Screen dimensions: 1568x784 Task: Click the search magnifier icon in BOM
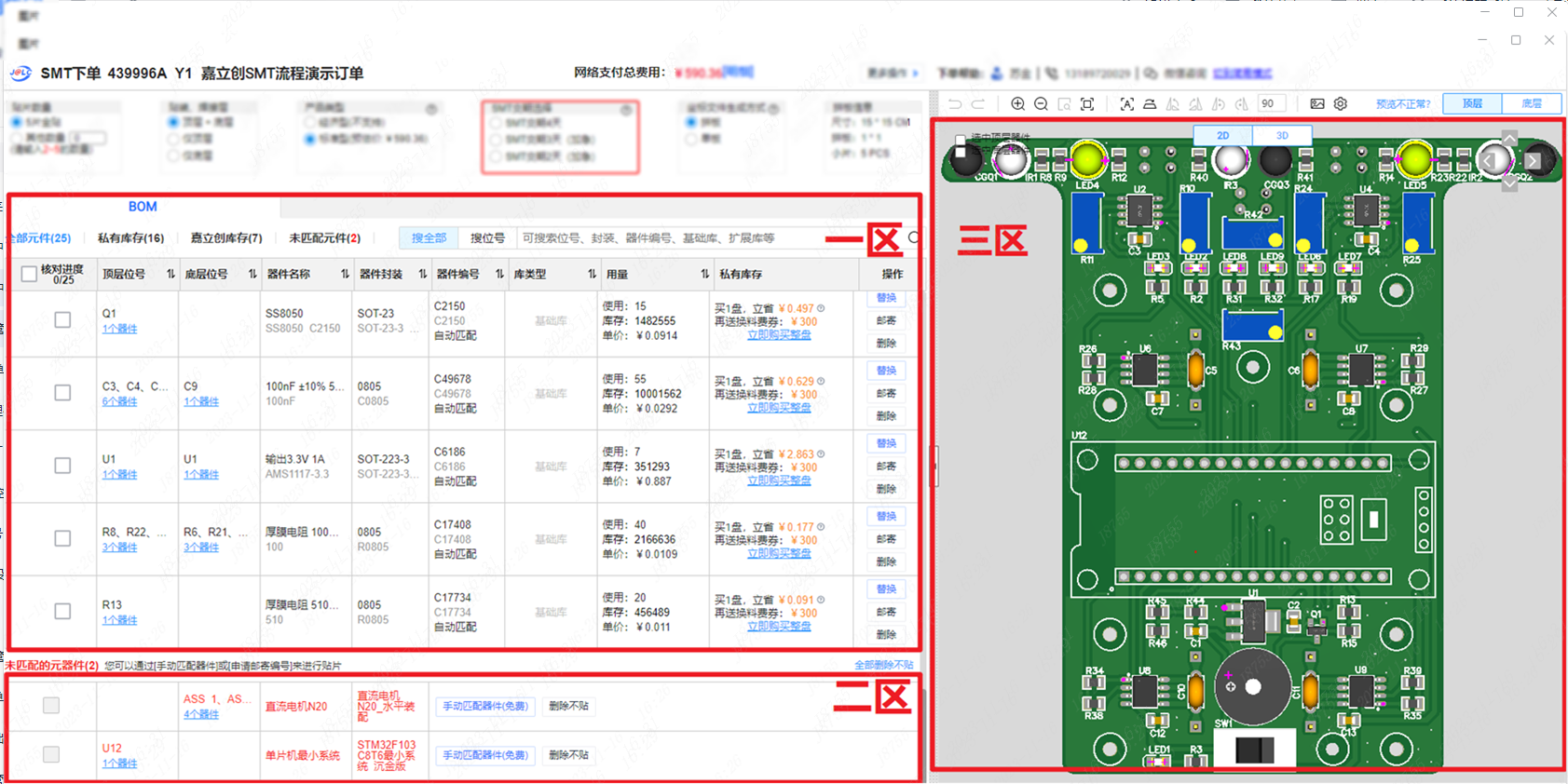click(x=914, y=237)
